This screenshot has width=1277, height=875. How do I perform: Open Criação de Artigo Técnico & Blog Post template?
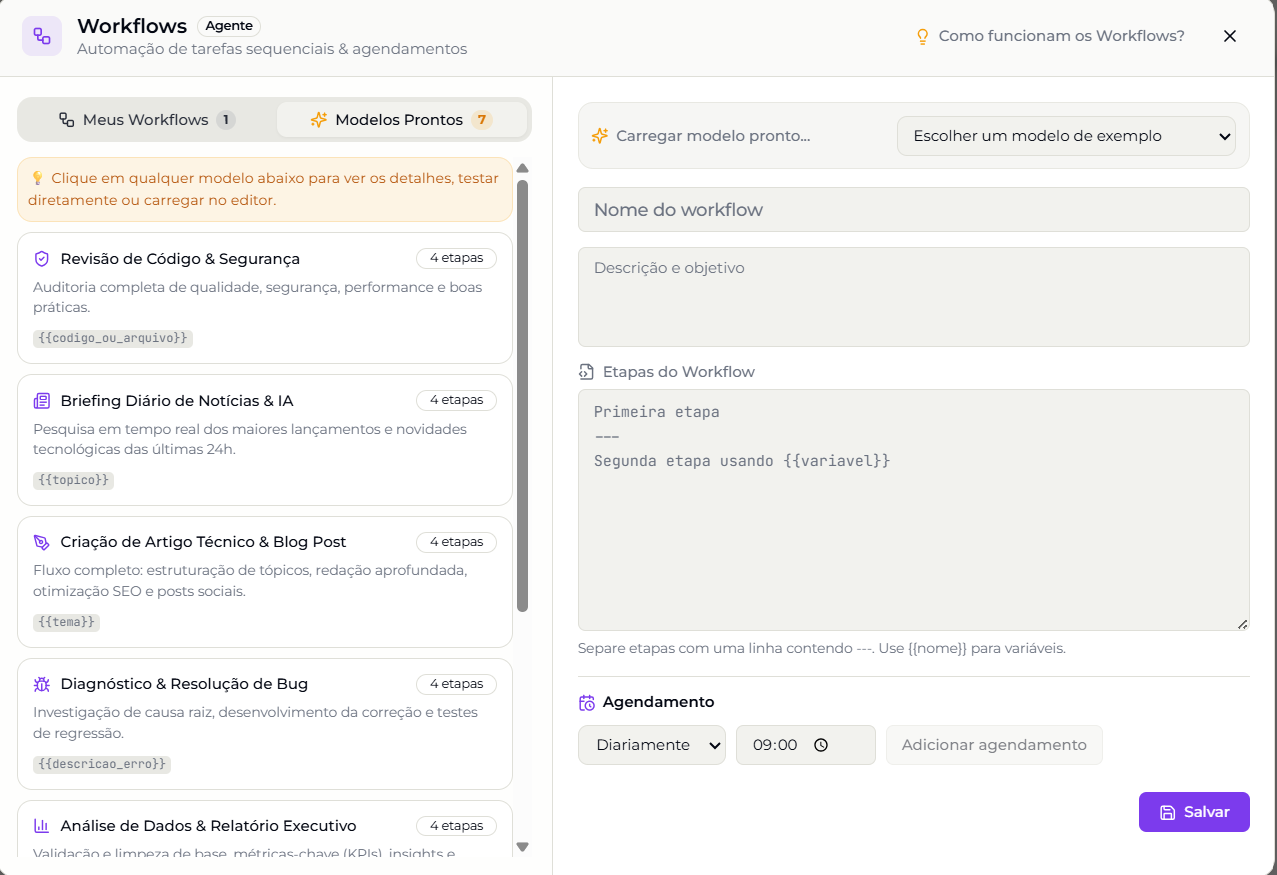[265, 582]
